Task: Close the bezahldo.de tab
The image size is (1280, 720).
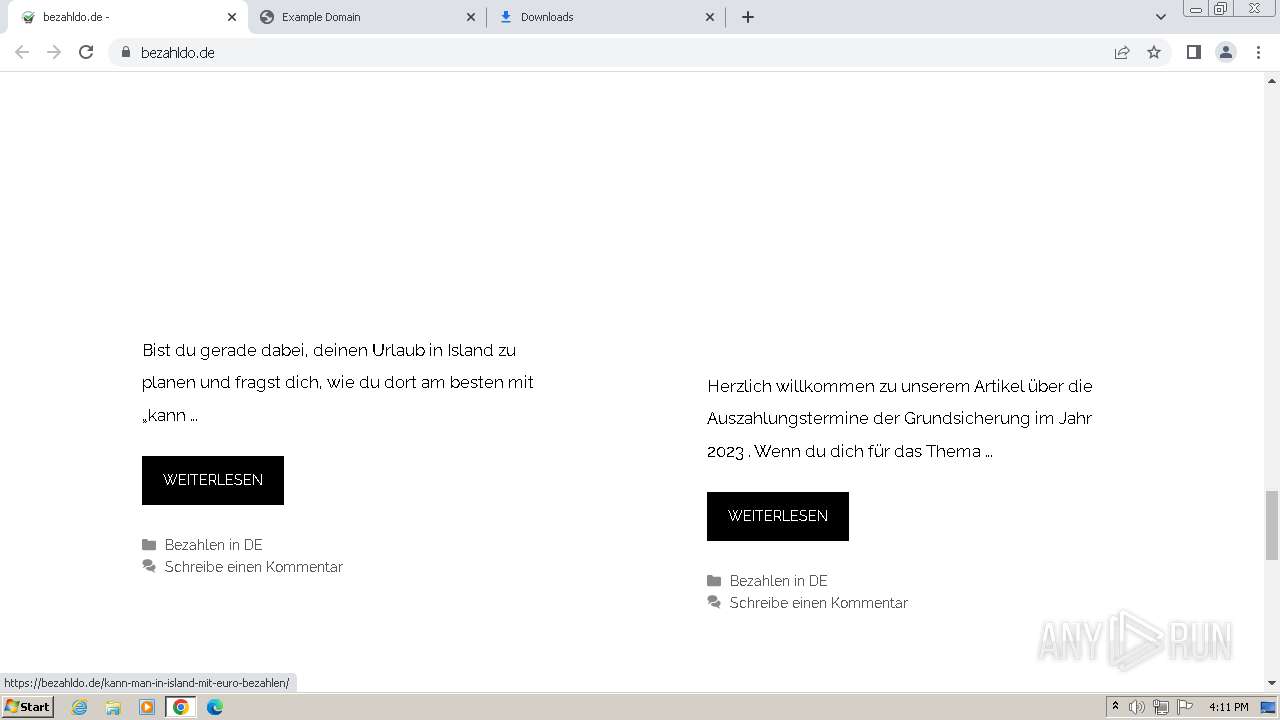Action: 232,17
